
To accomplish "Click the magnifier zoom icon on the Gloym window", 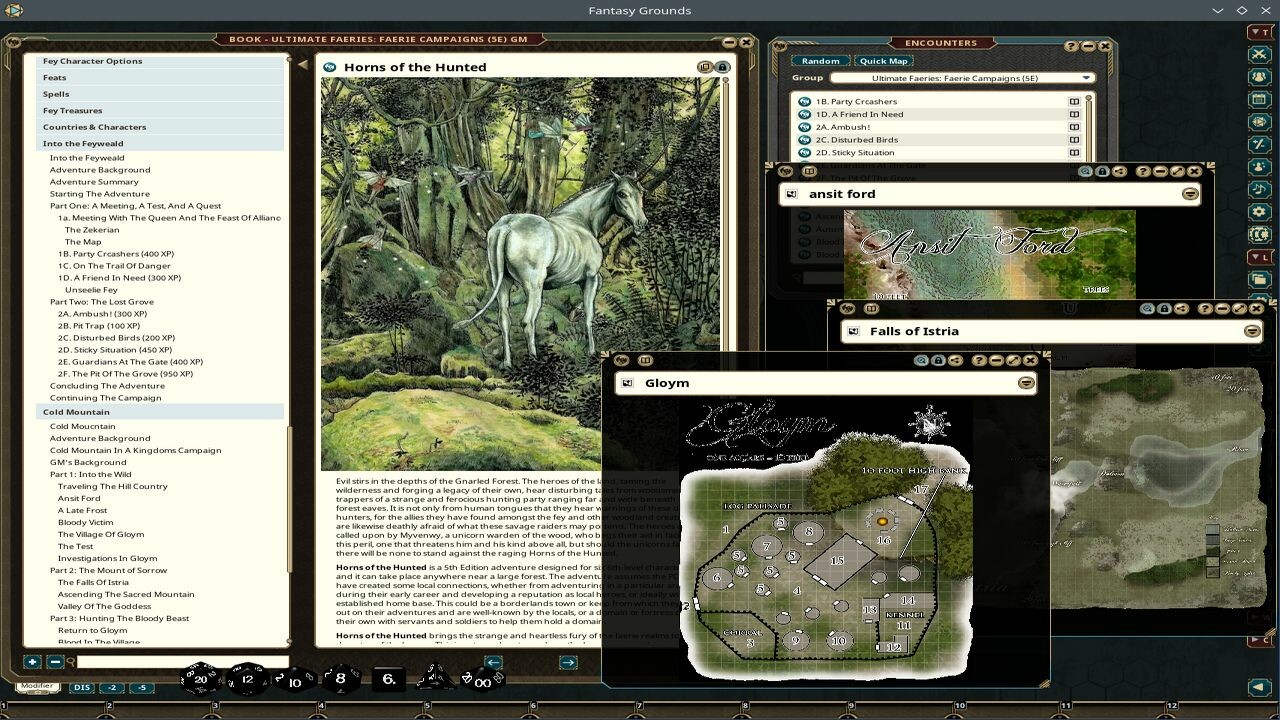I will tap(921, 360).
